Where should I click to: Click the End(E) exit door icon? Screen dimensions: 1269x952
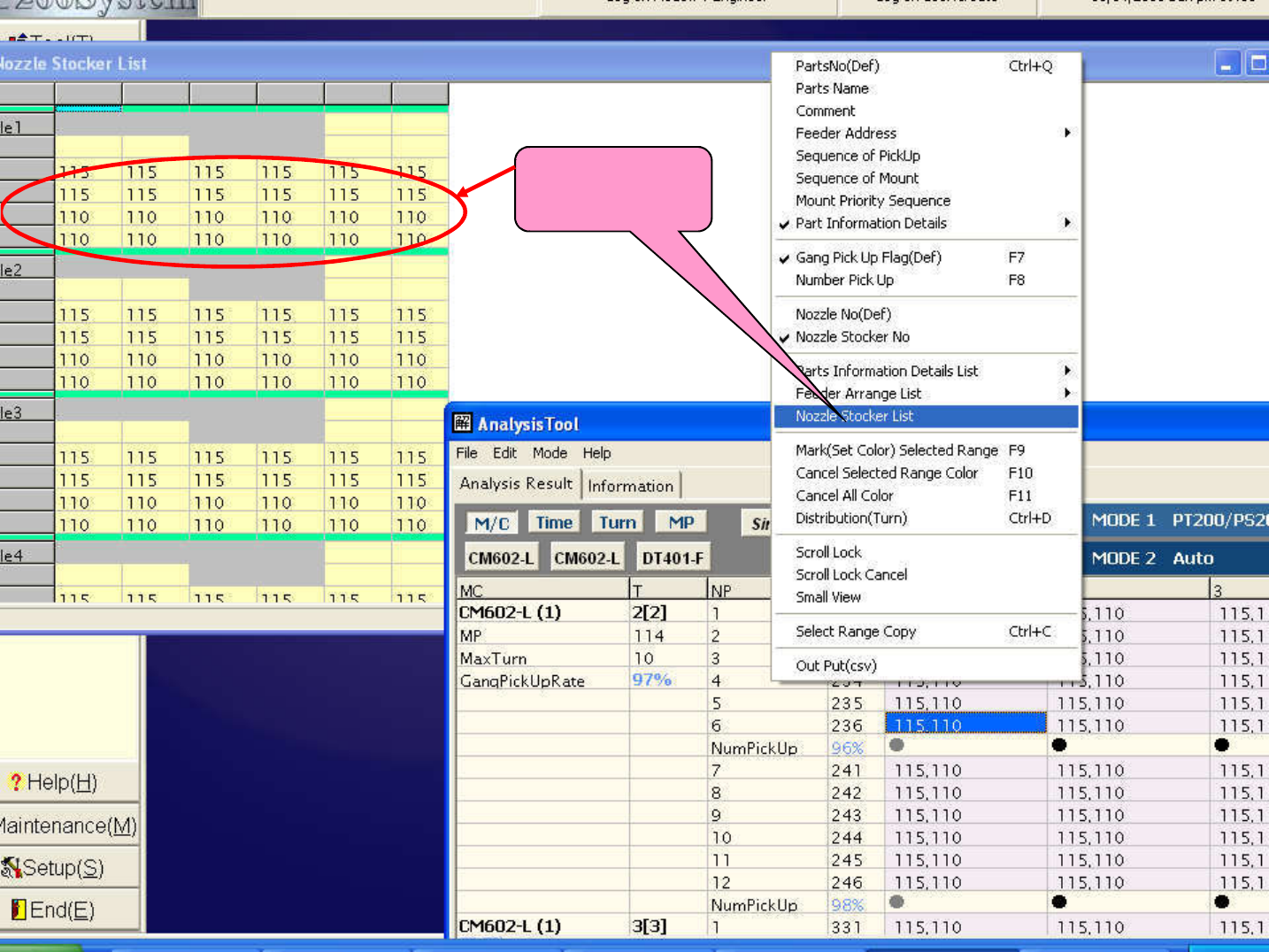click(19, 910)
